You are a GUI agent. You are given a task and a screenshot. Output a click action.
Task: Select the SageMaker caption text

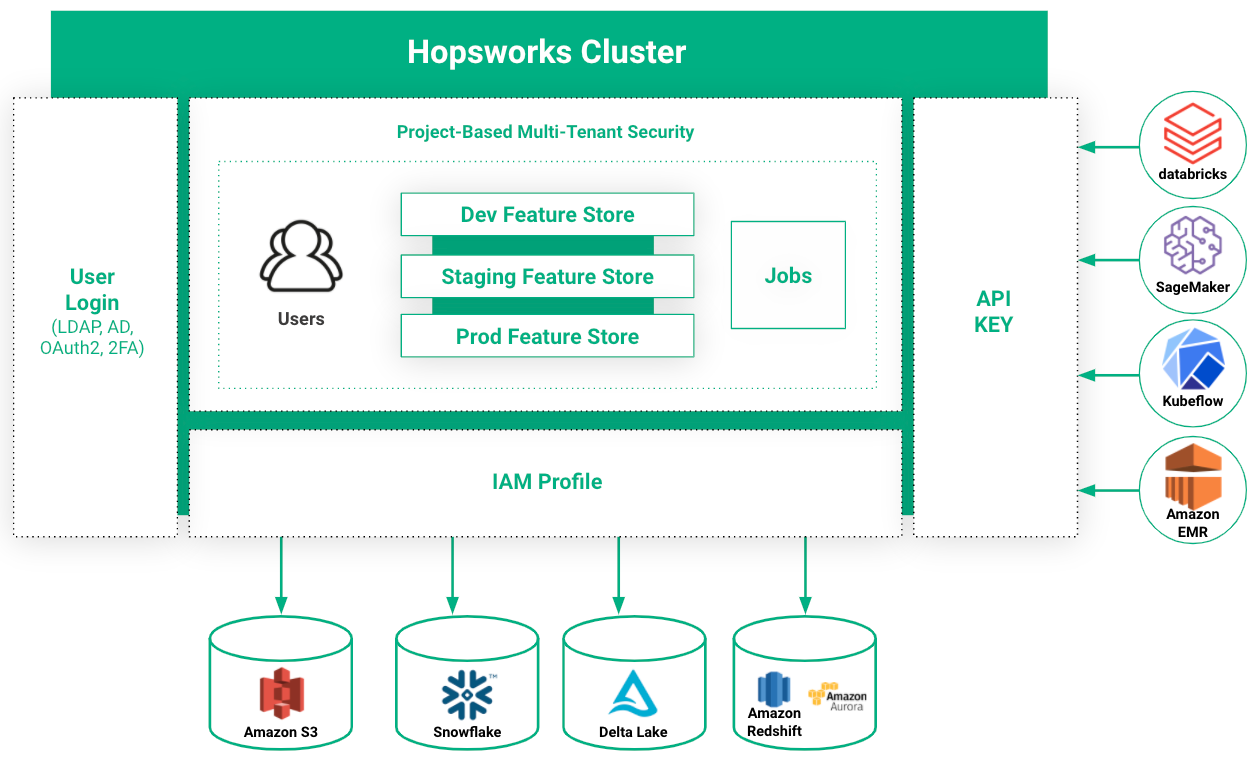1192,287
